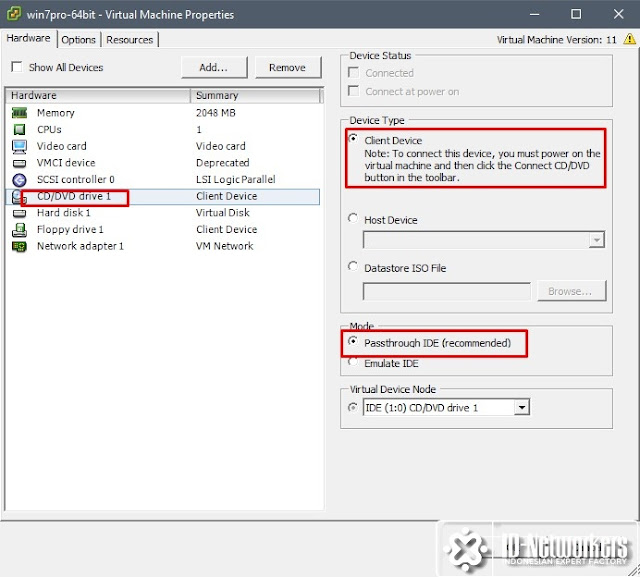The image size is (640, 577).
Task: Click the Floppy drive 1 icon
Action: click(x=19, y=230)
